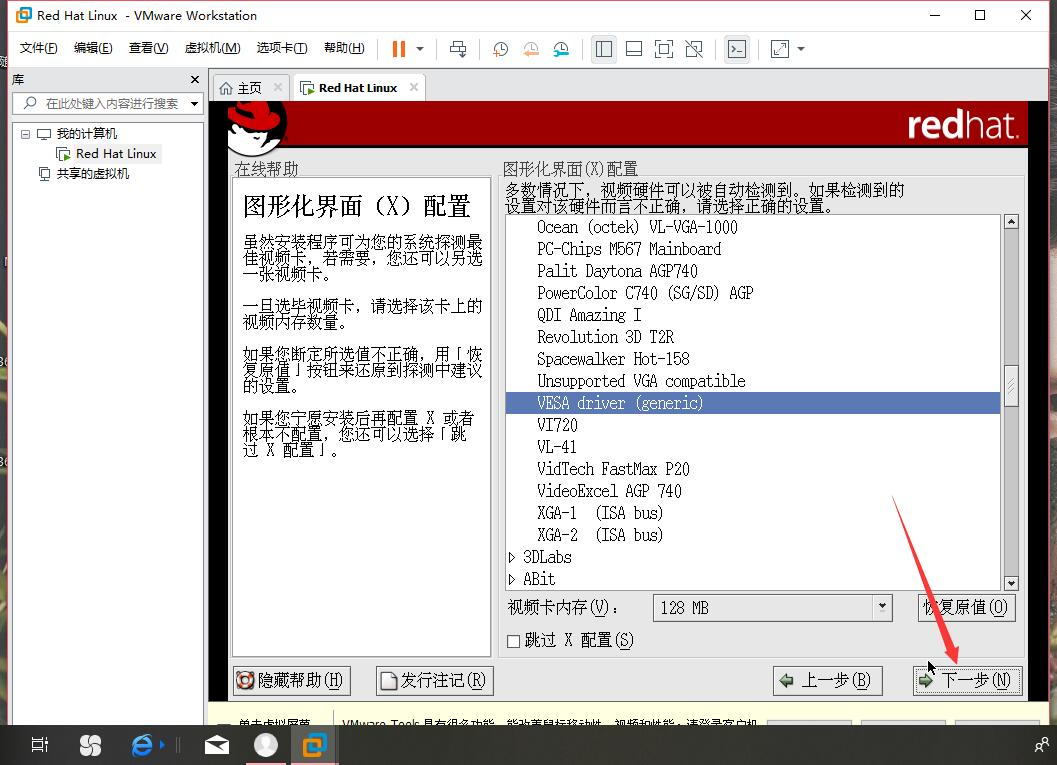1057x765 pixels.
Task: Select VideoExcel AGP 740 entry
Action: point(752,491)
